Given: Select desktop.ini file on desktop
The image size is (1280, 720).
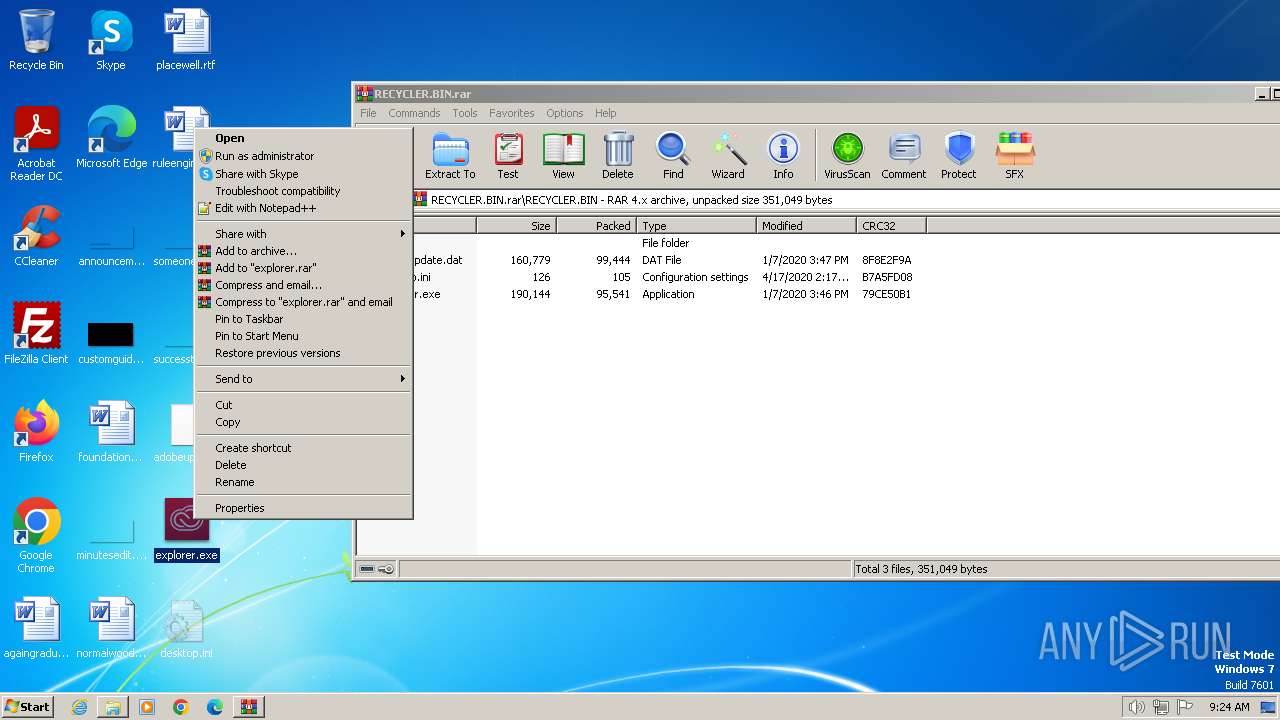Looking at the screenshot, I should (x=186, y=628).
